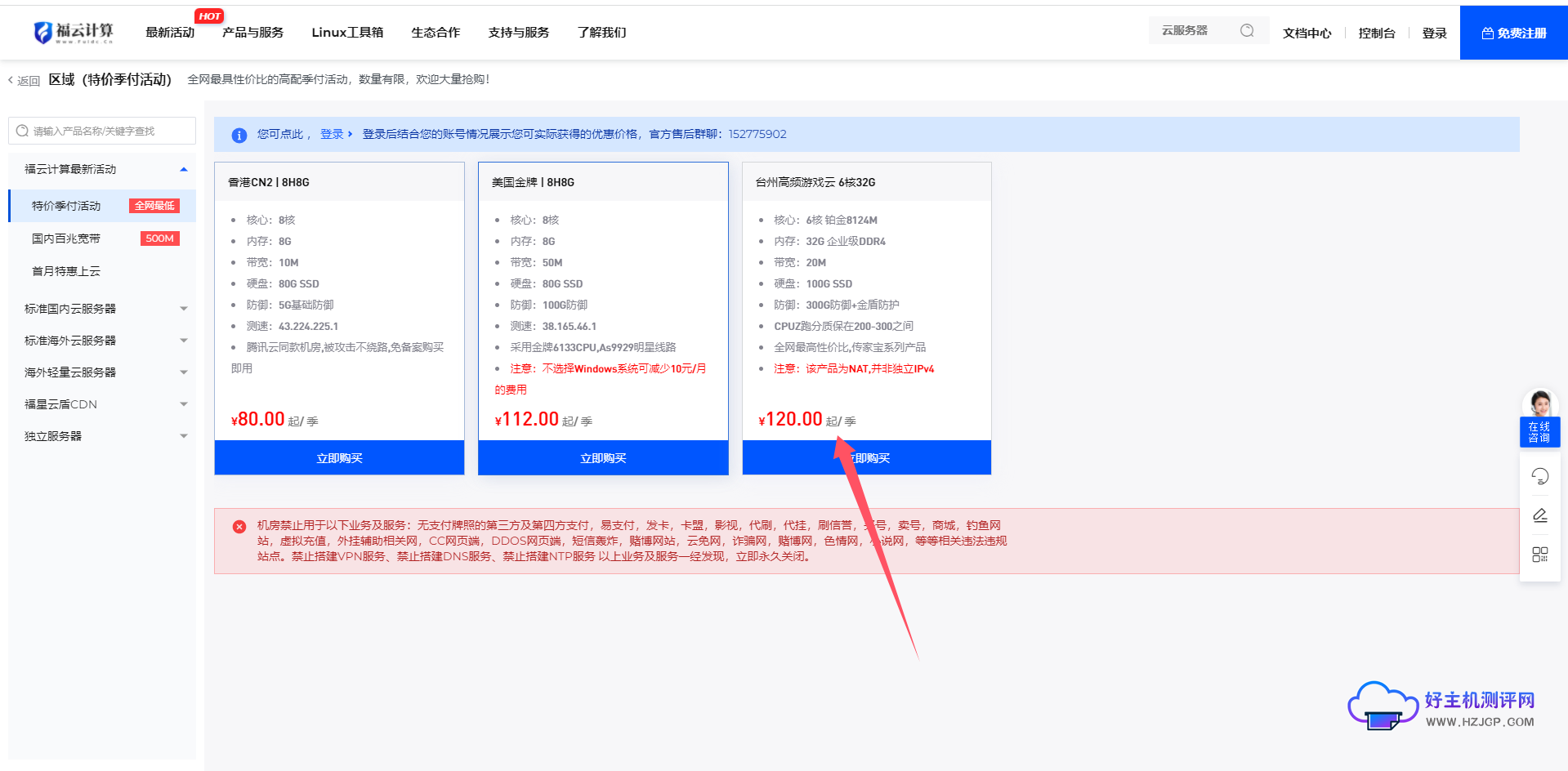Click the gift icon inside 免费注册 button
1568x771 pixels.
pyautogui.click(x=1486, y=32)
